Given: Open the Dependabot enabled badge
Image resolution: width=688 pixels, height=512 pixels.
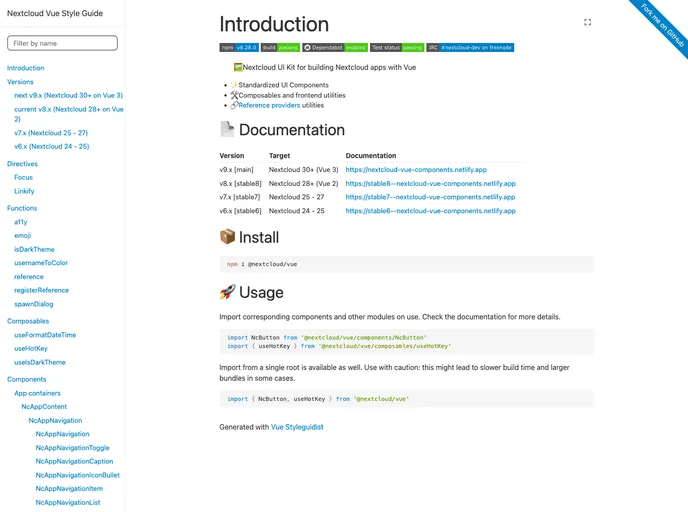Looking at the screenshot, I should point(335,47).
